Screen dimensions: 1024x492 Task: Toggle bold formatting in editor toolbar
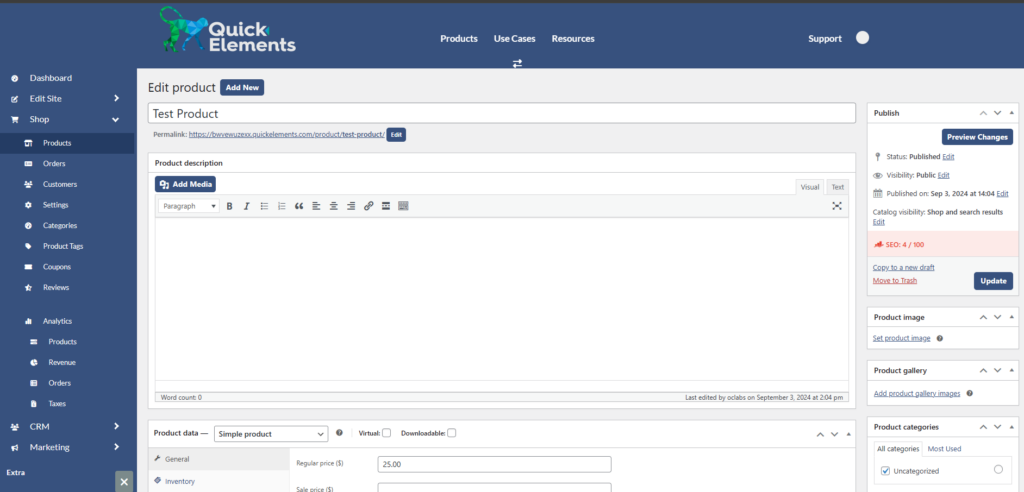[x=230, y=206]
